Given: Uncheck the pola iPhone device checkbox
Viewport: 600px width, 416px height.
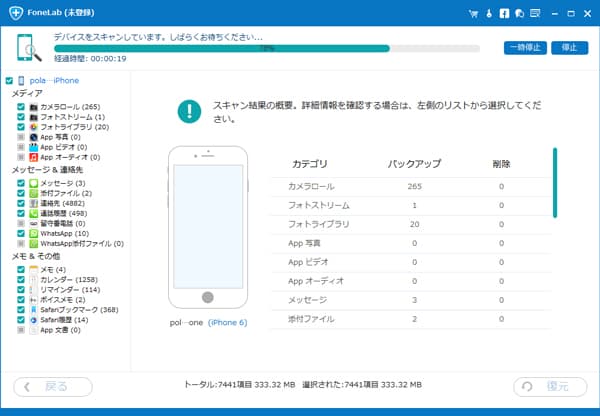Looking at the screenshot, I should (x=9, y=81).
